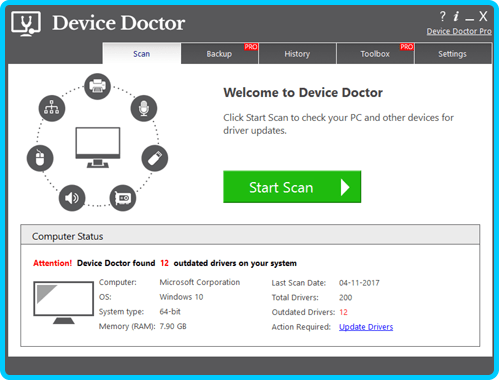
Task: Open the History tab
Action: coord(297,53)
